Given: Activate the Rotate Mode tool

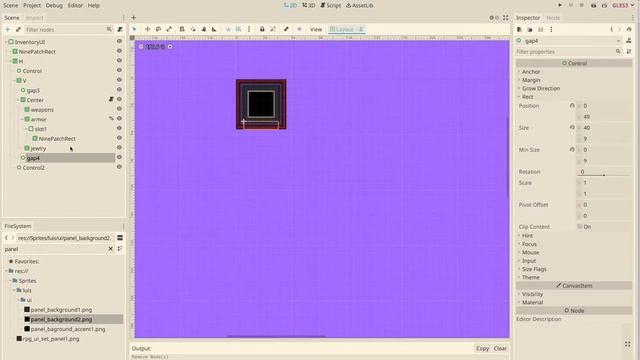Looking at the screenshot, I should click(x=158, y=29).
